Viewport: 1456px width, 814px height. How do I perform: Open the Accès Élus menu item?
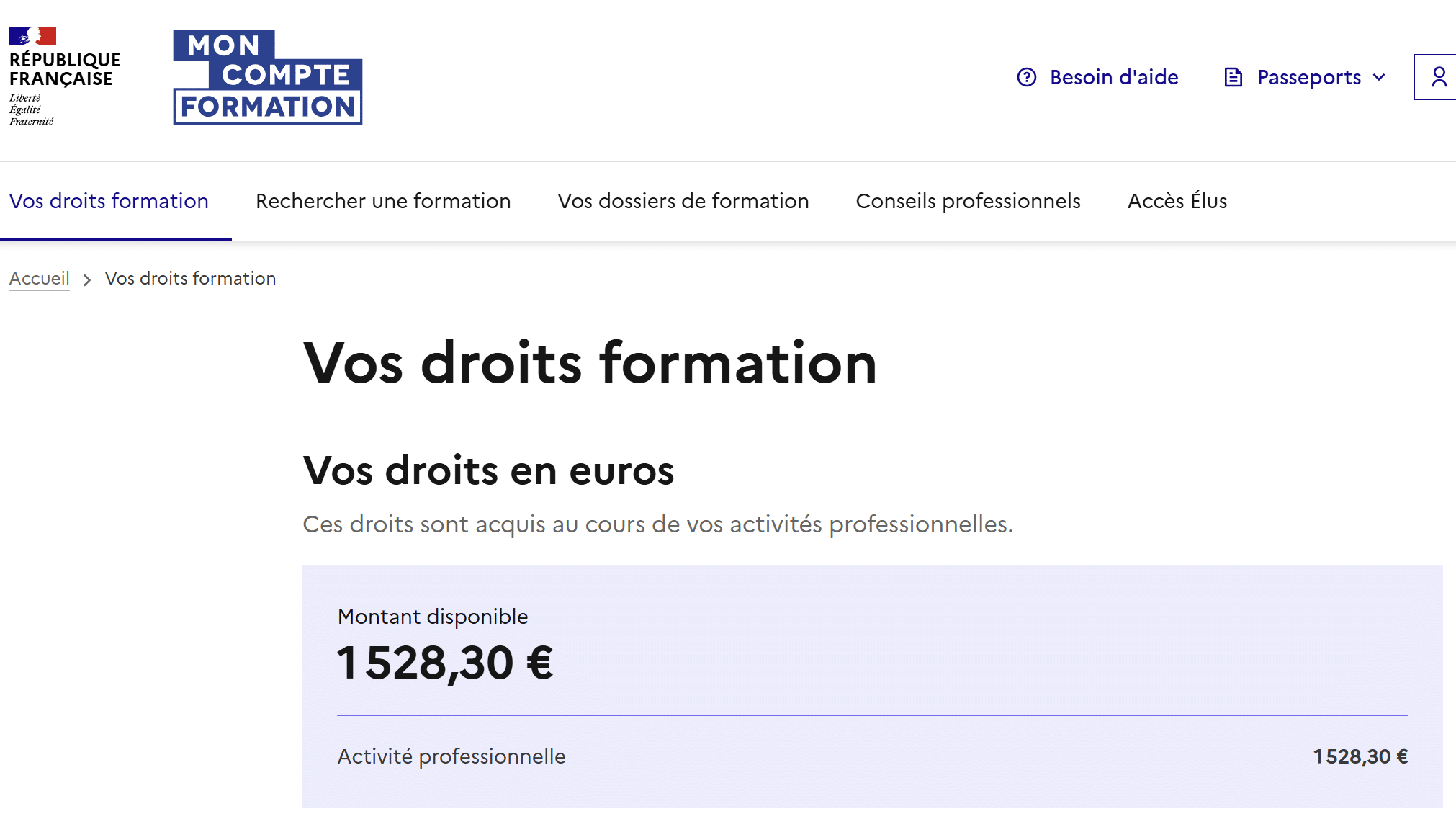(x=1177, y=201)
